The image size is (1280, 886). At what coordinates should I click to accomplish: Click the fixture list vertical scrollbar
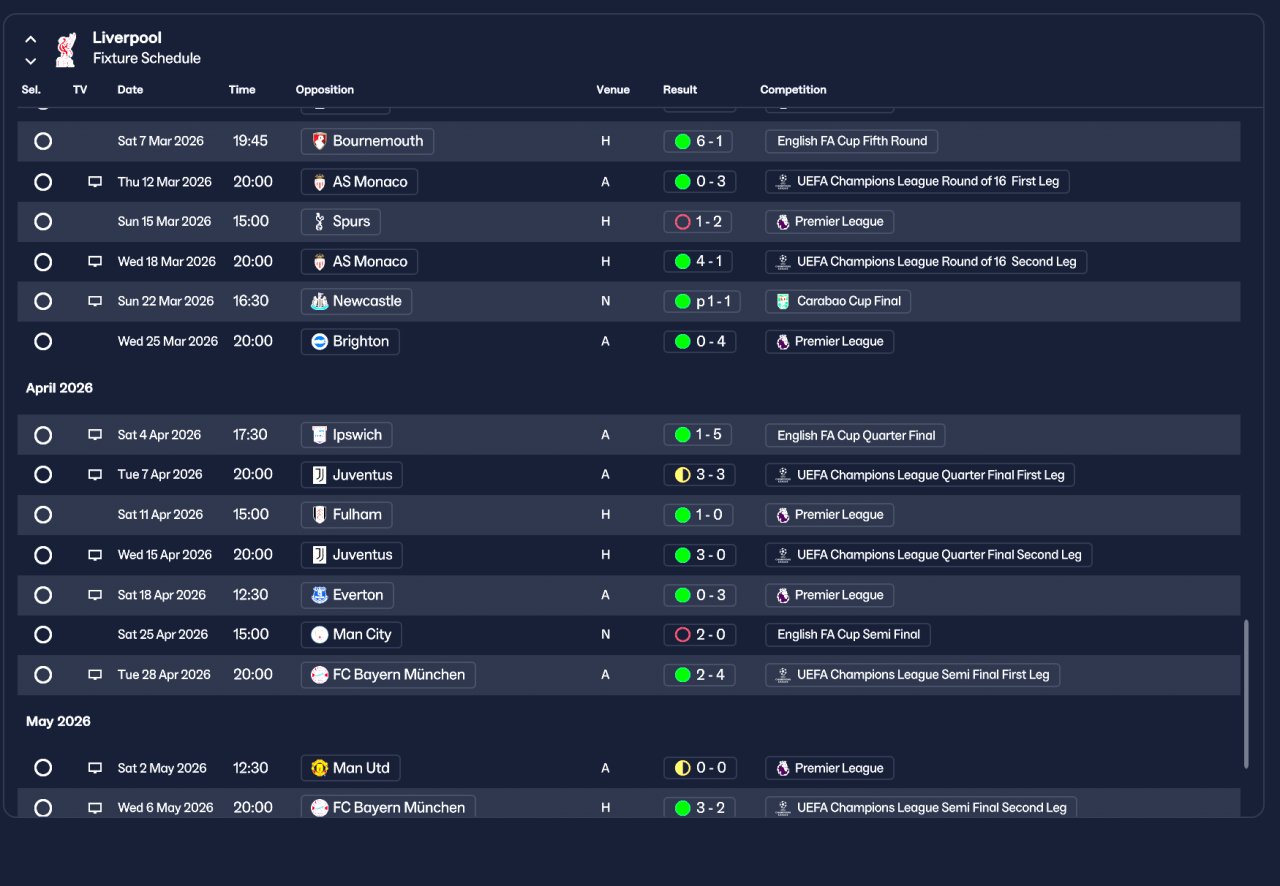coord(1246,694)
